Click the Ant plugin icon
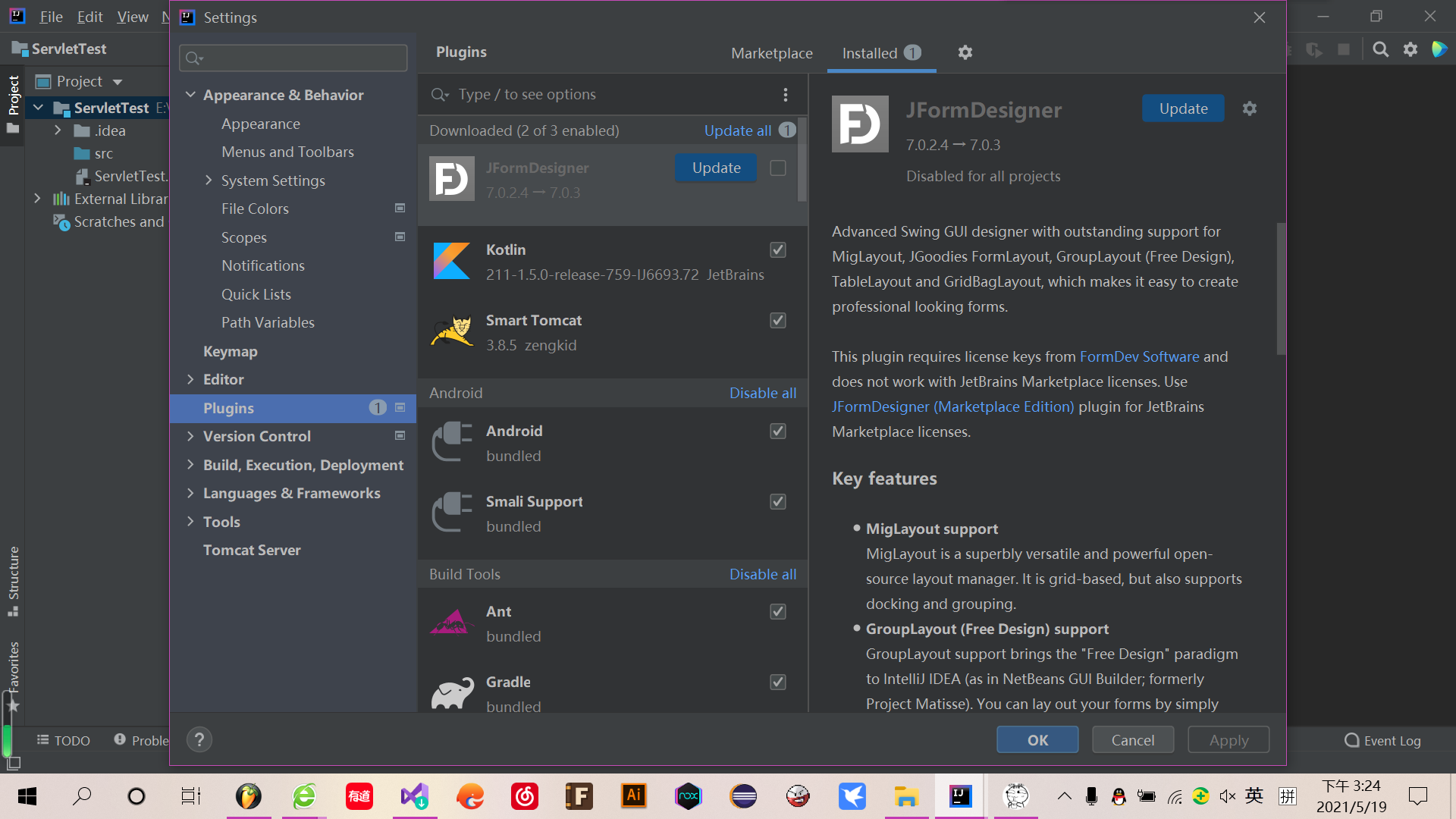The image size is (1456, 819). point(452,623)
